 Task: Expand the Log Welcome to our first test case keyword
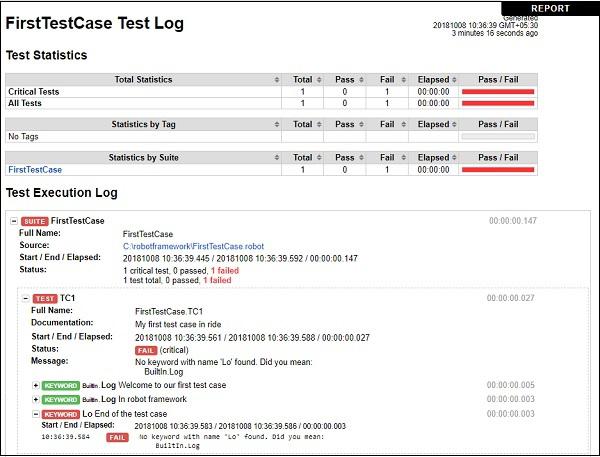[x=36, y=385]
